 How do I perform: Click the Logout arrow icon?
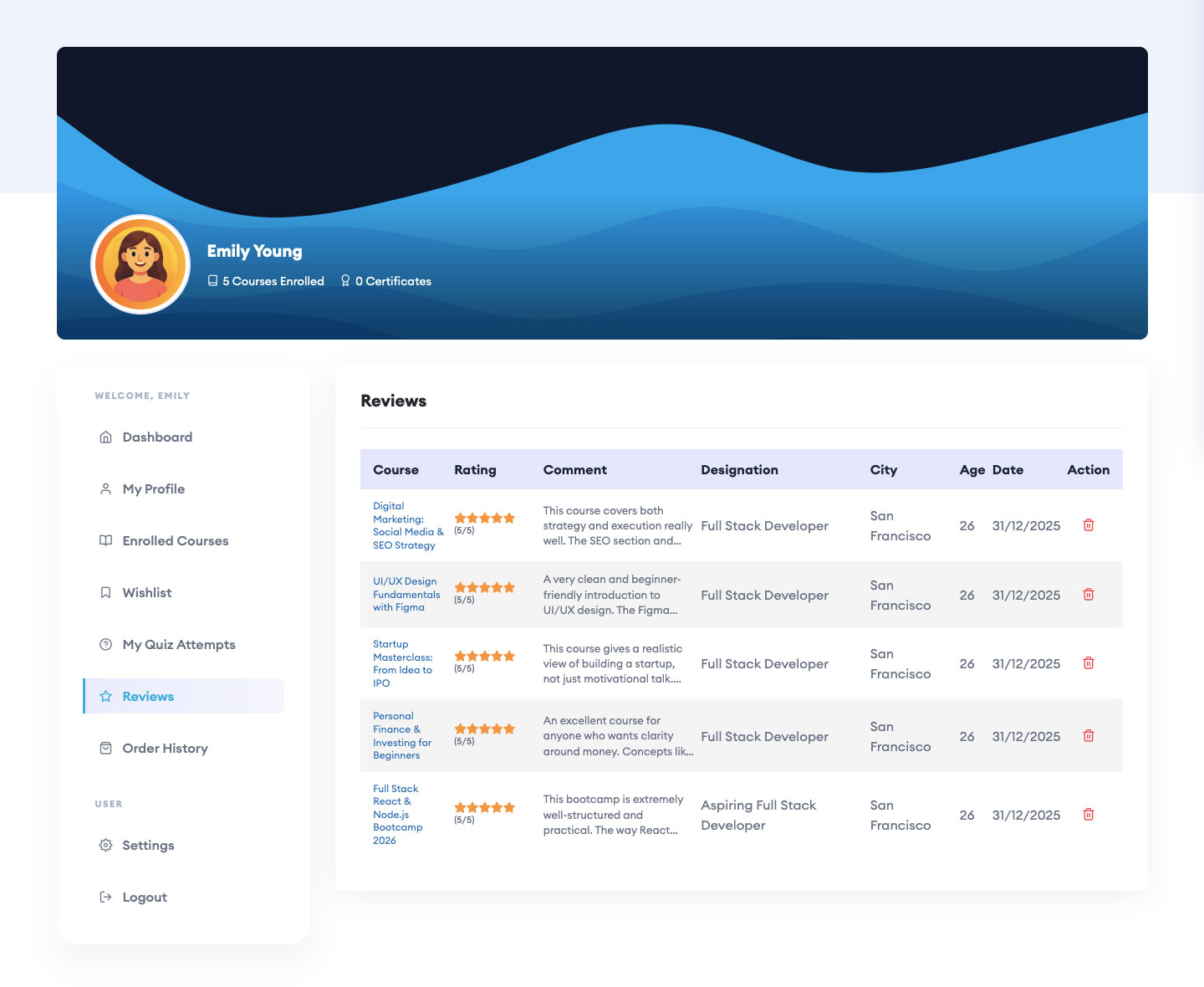[x=105, y=897]
